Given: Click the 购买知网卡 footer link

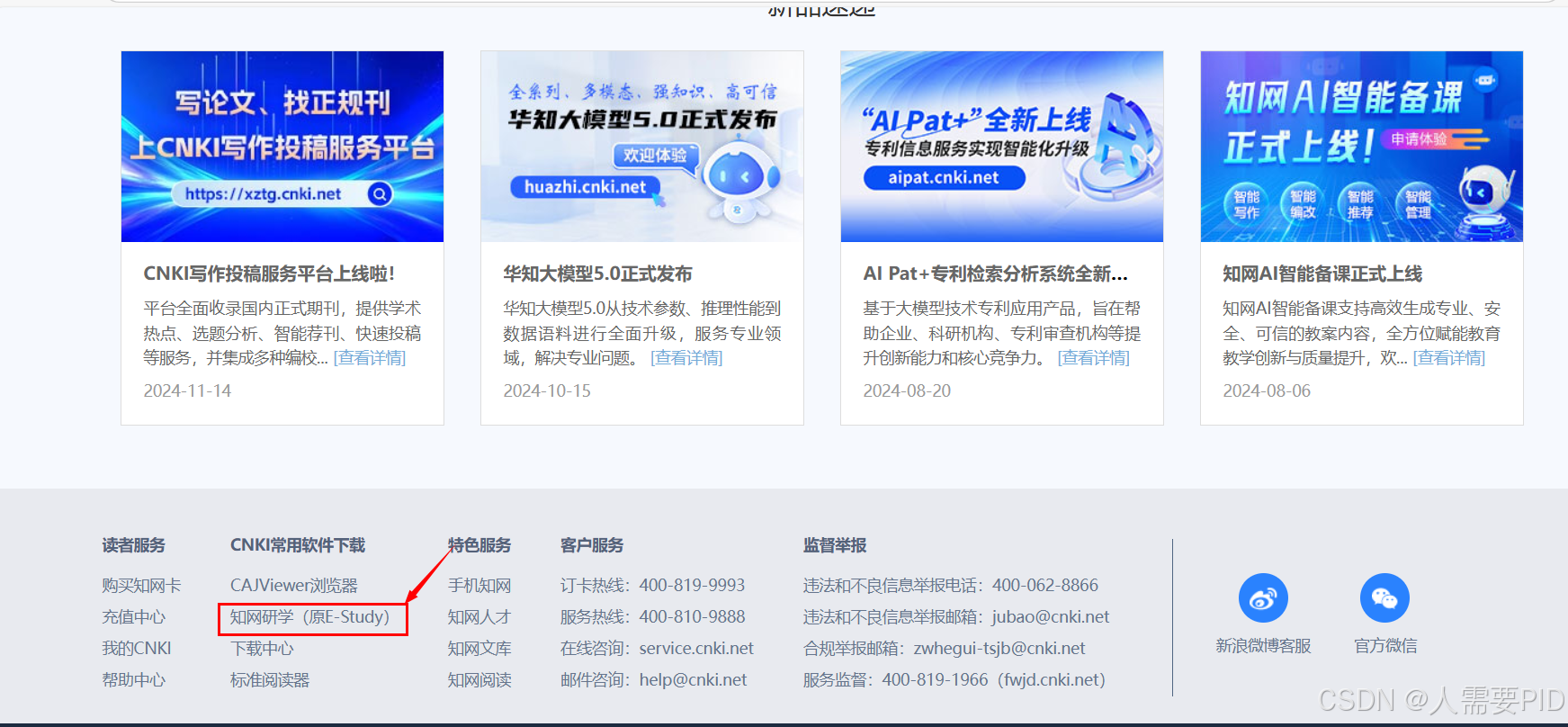Looking at the screenshot, I should [141, 586].
